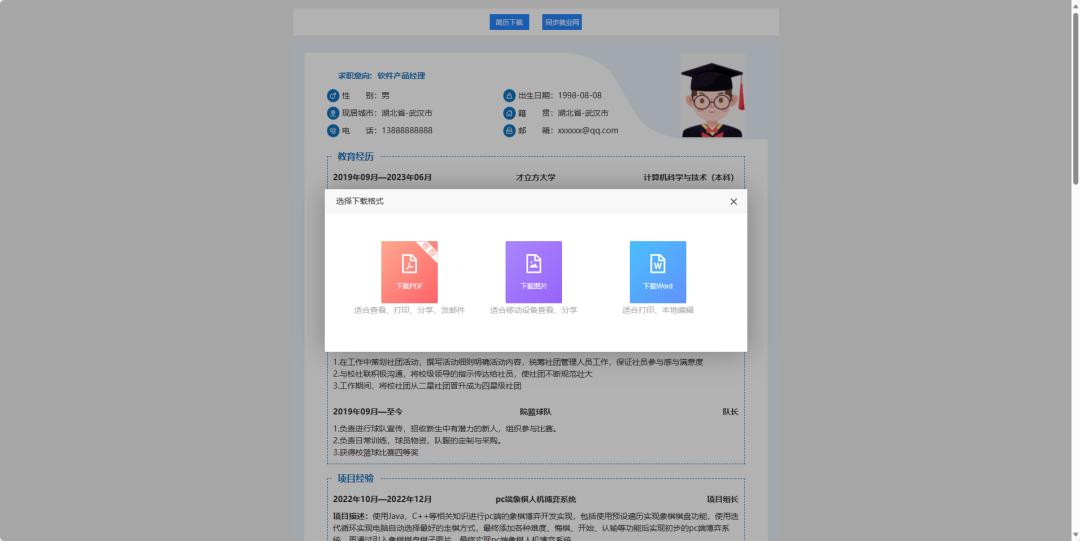This screenshot has width=1080, height=541.
Task: Click the phone icon beside 电话
Action: pos(333,131)
